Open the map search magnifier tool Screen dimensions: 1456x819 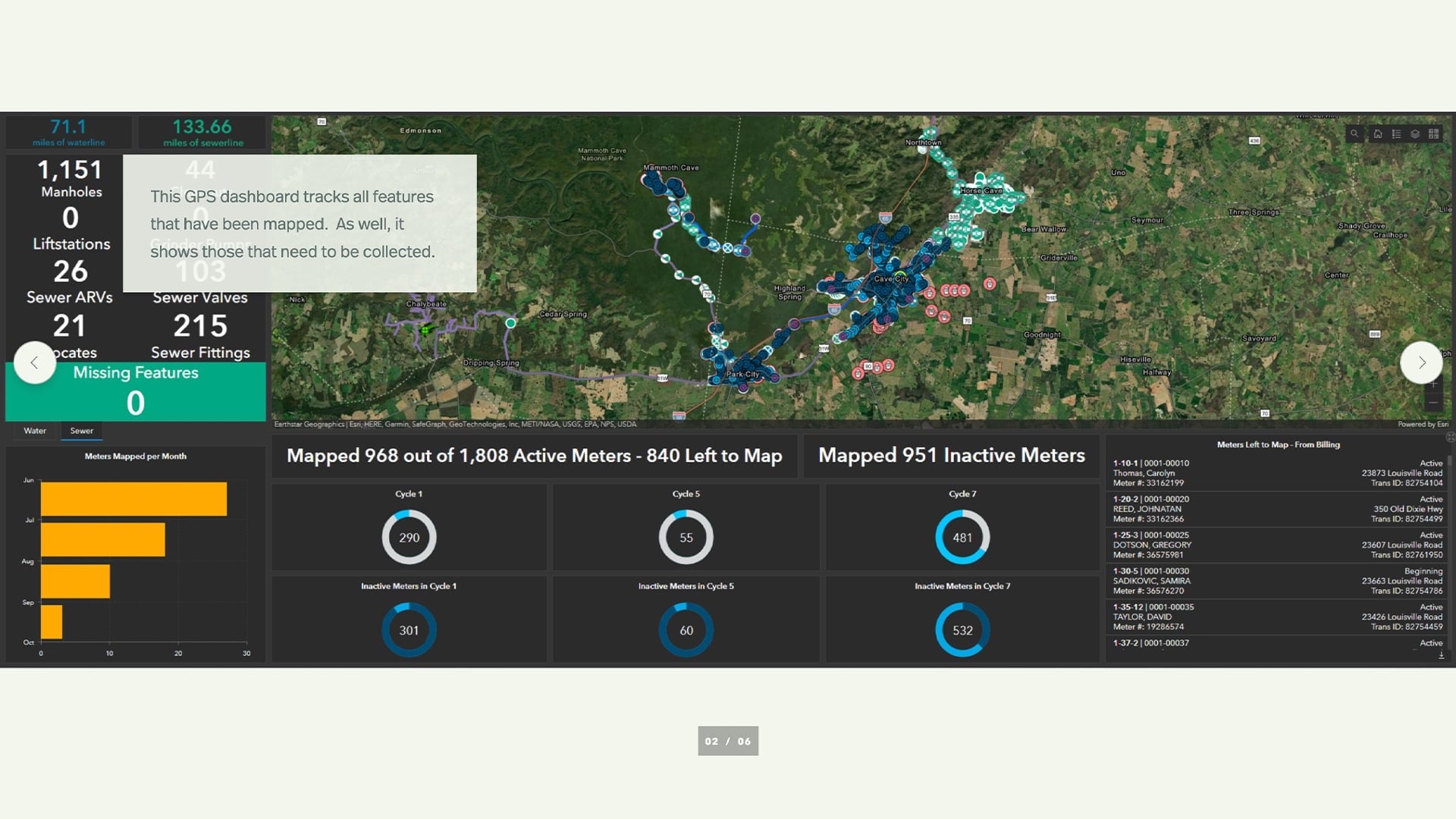1354,133
